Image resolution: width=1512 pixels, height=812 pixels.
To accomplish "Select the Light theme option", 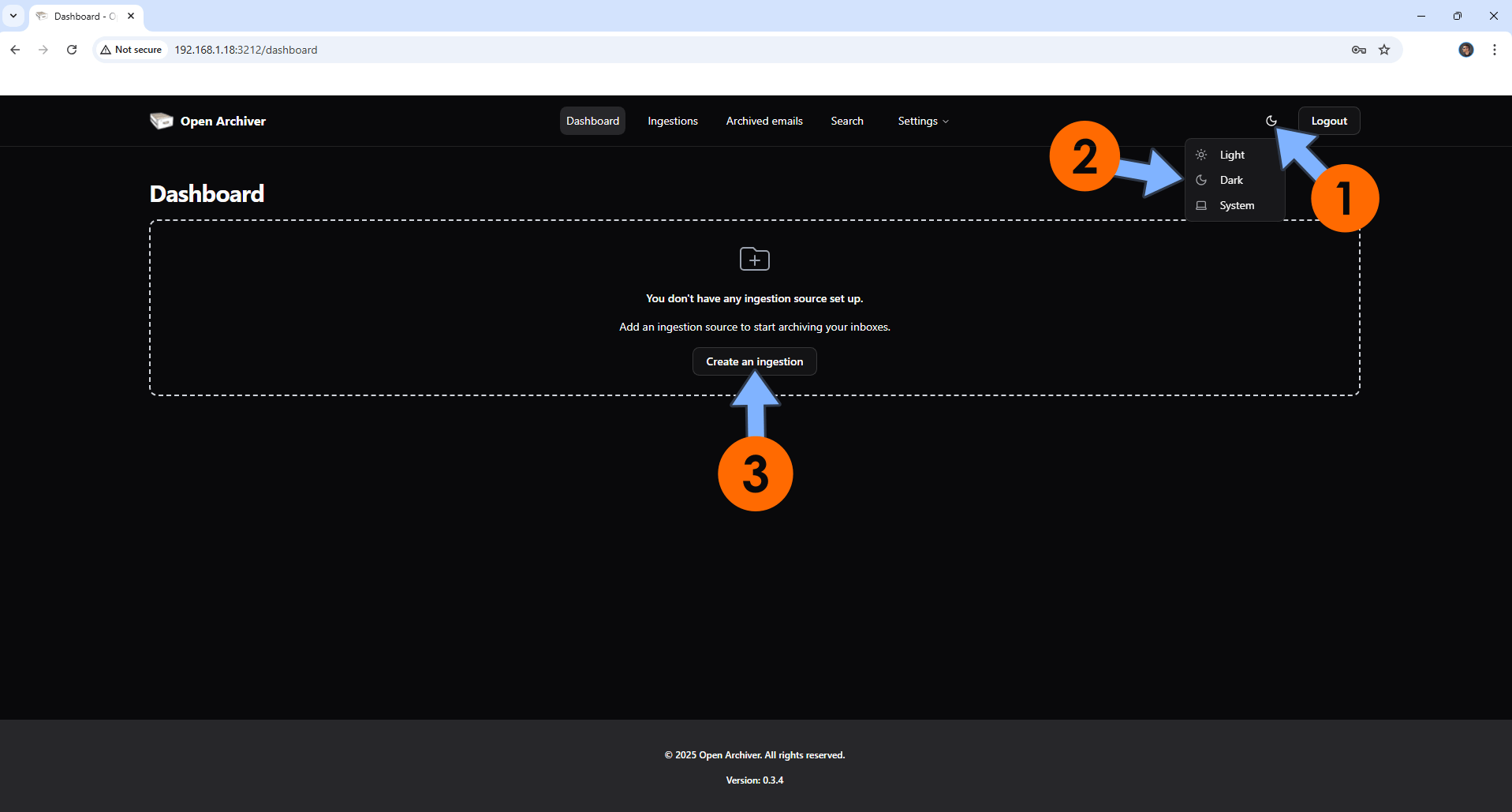I will point(1231,155).
